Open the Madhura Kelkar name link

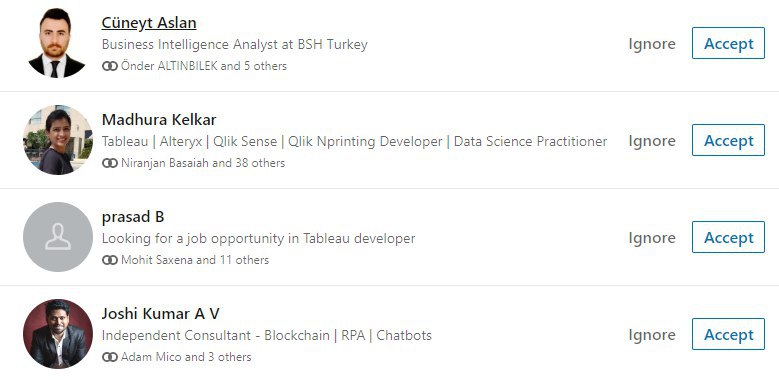pyautogui.click(x=159, y=120)
